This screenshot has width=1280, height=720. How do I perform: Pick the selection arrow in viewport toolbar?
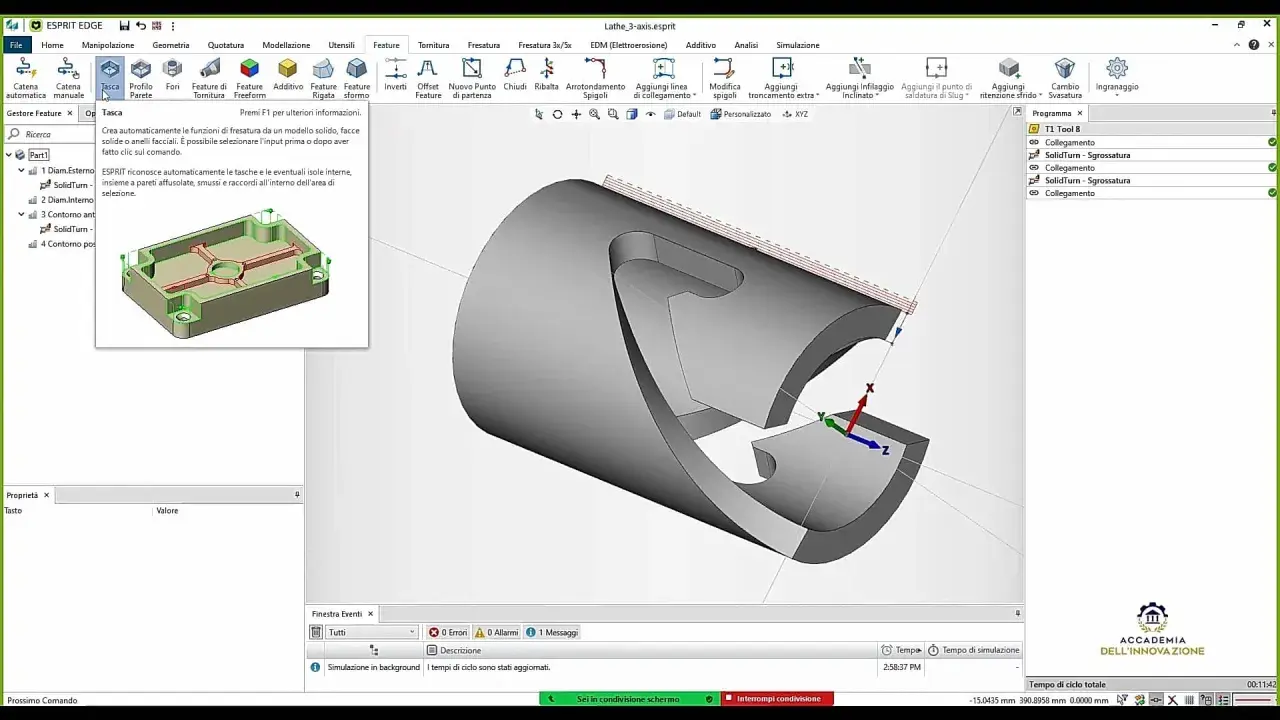(x=539, y=114)
